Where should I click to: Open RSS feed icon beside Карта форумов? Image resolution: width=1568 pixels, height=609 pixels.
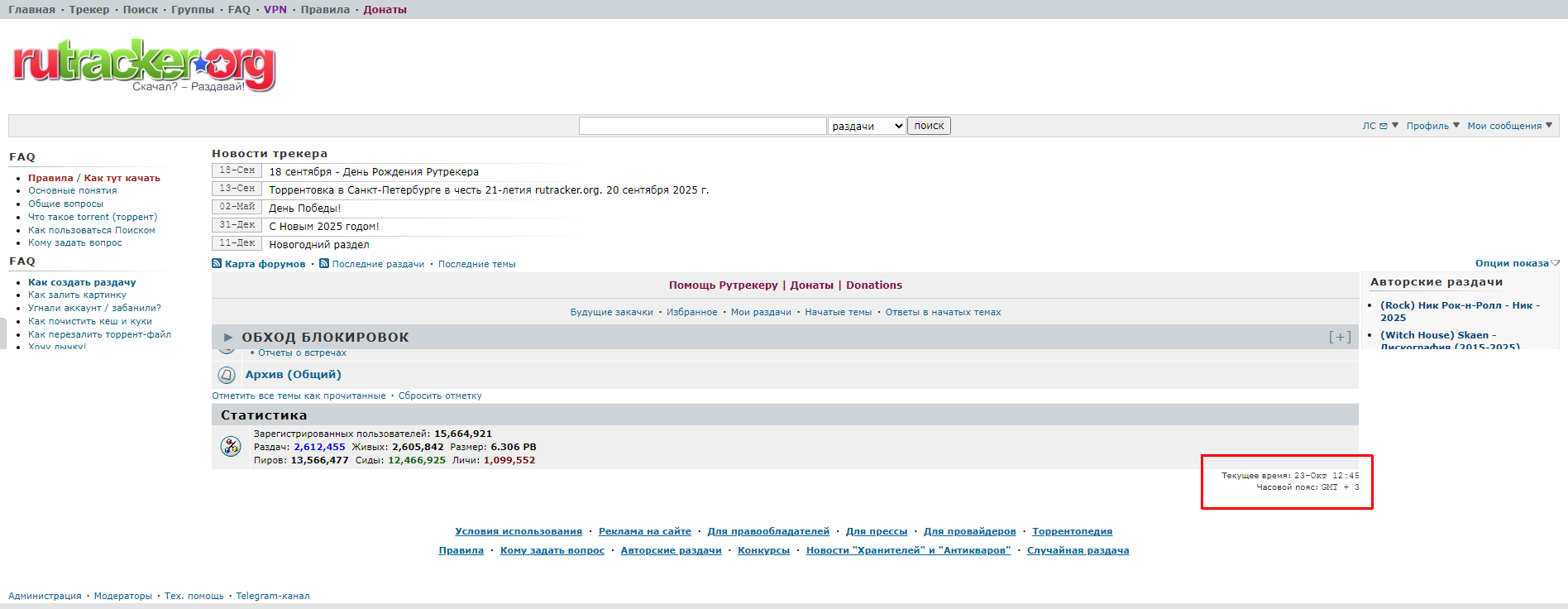tap(217, 264)
